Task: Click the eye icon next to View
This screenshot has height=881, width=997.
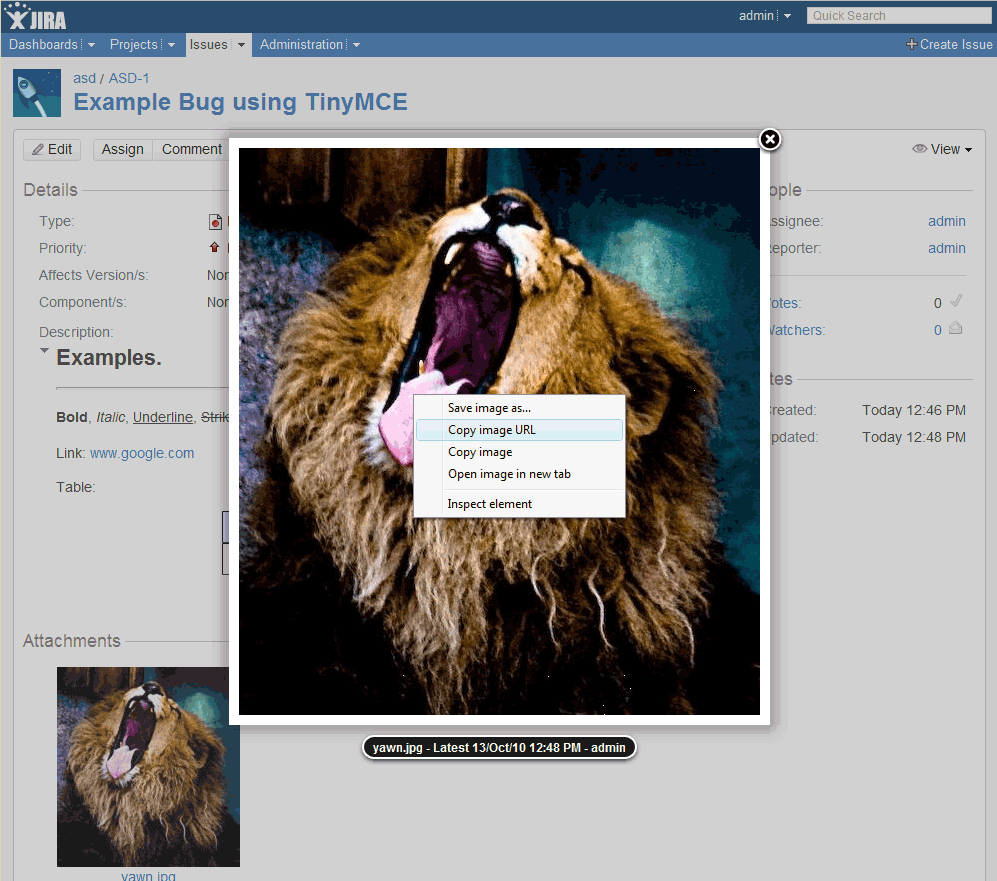Action: pyautogui.click(x=920, y=148)
